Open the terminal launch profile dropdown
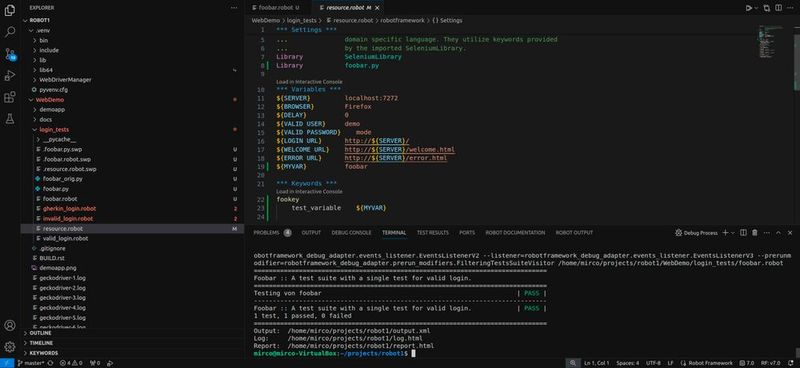800x368 pixels. pos(733,232)
